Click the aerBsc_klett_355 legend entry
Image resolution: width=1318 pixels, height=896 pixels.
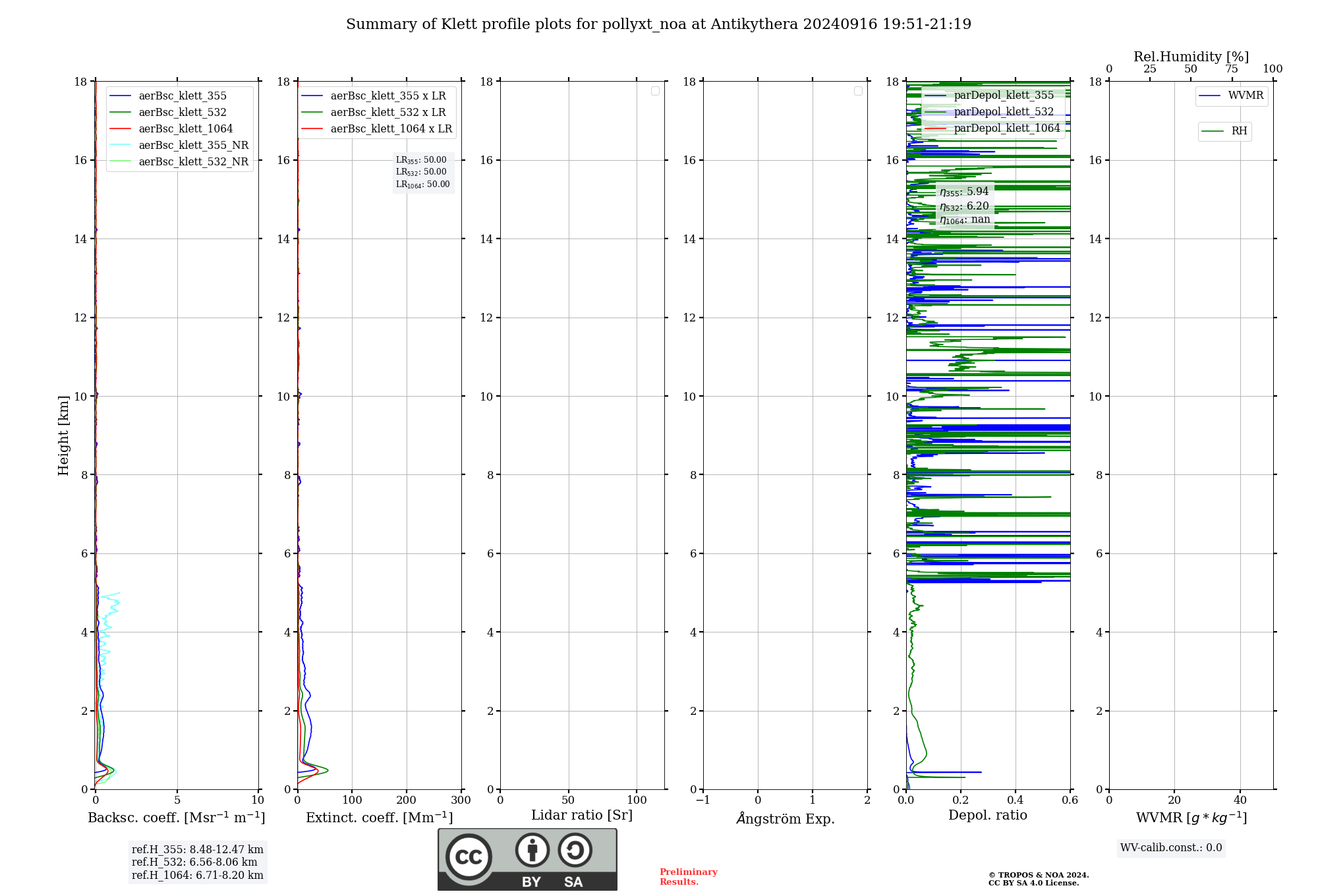[x=179, y=96]
